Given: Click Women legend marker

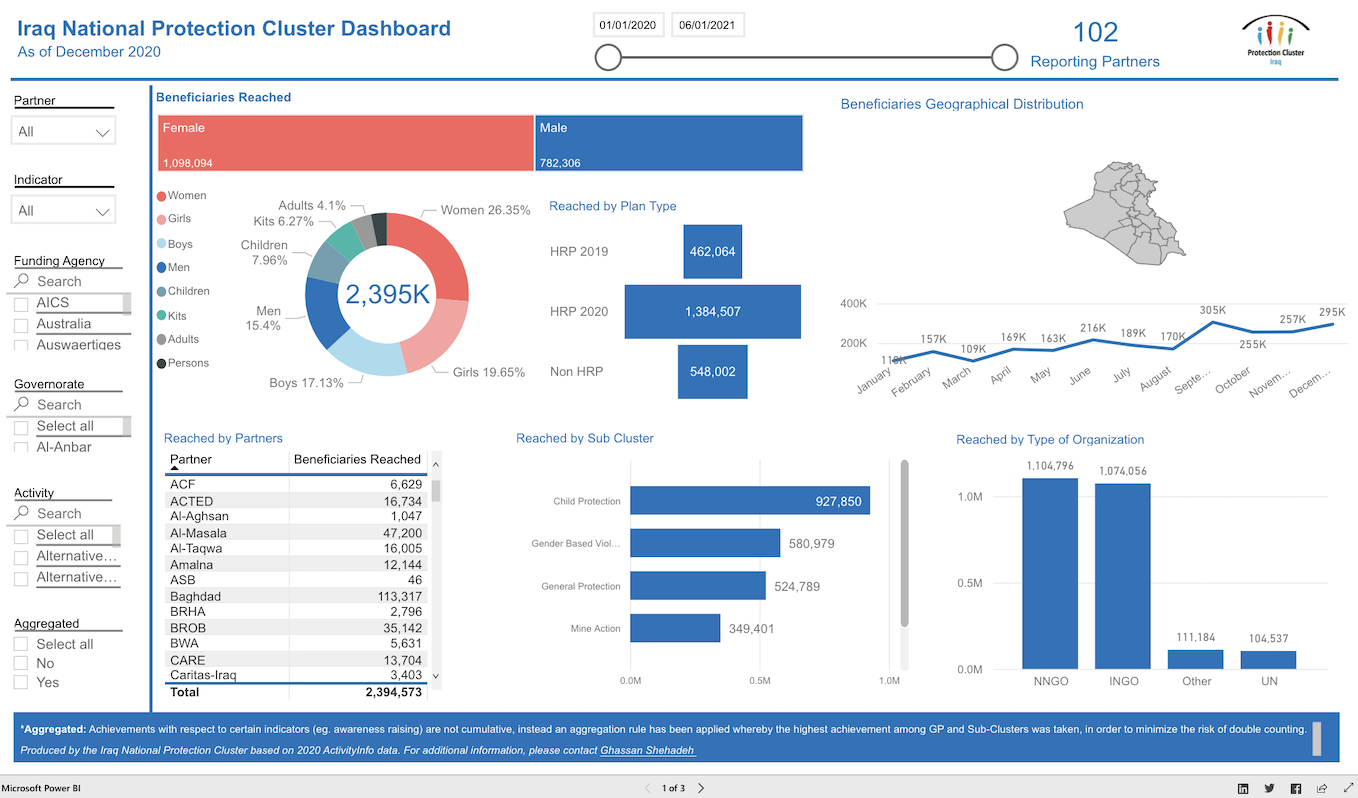Looking at the screenshot, I should pos(161,196).
